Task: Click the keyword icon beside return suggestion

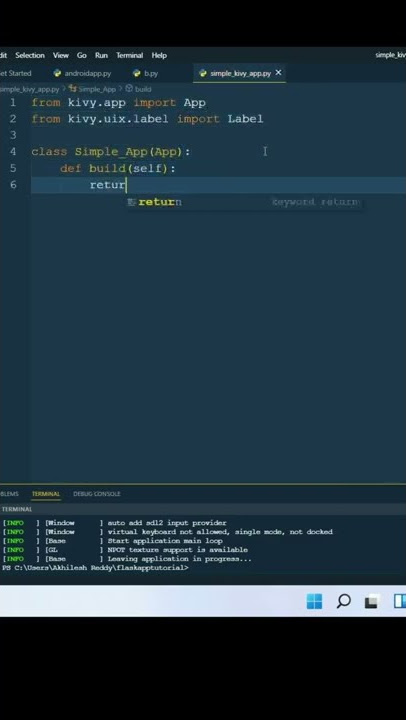Action: pos(131,202)
